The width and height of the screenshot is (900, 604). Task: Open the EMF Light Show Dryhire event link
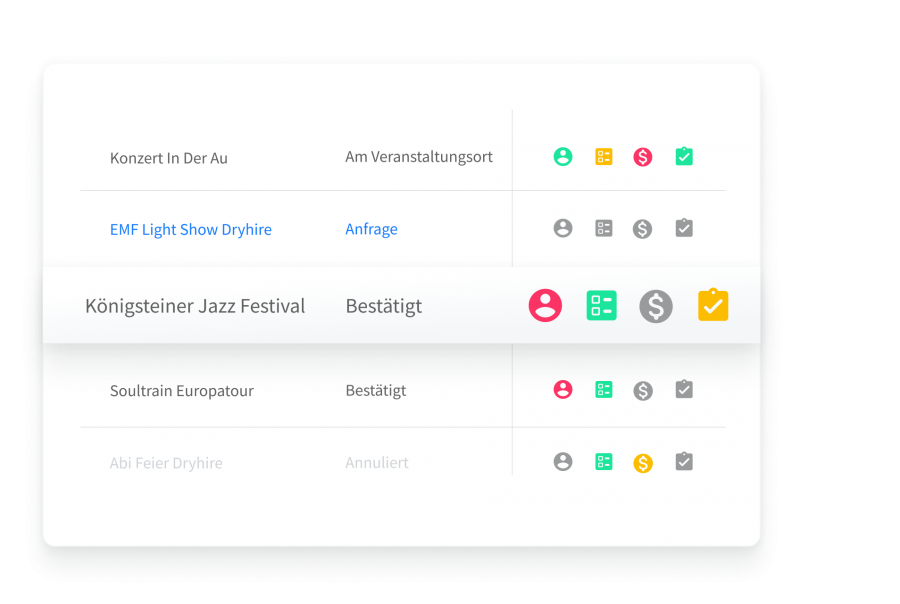click(191, 229)
